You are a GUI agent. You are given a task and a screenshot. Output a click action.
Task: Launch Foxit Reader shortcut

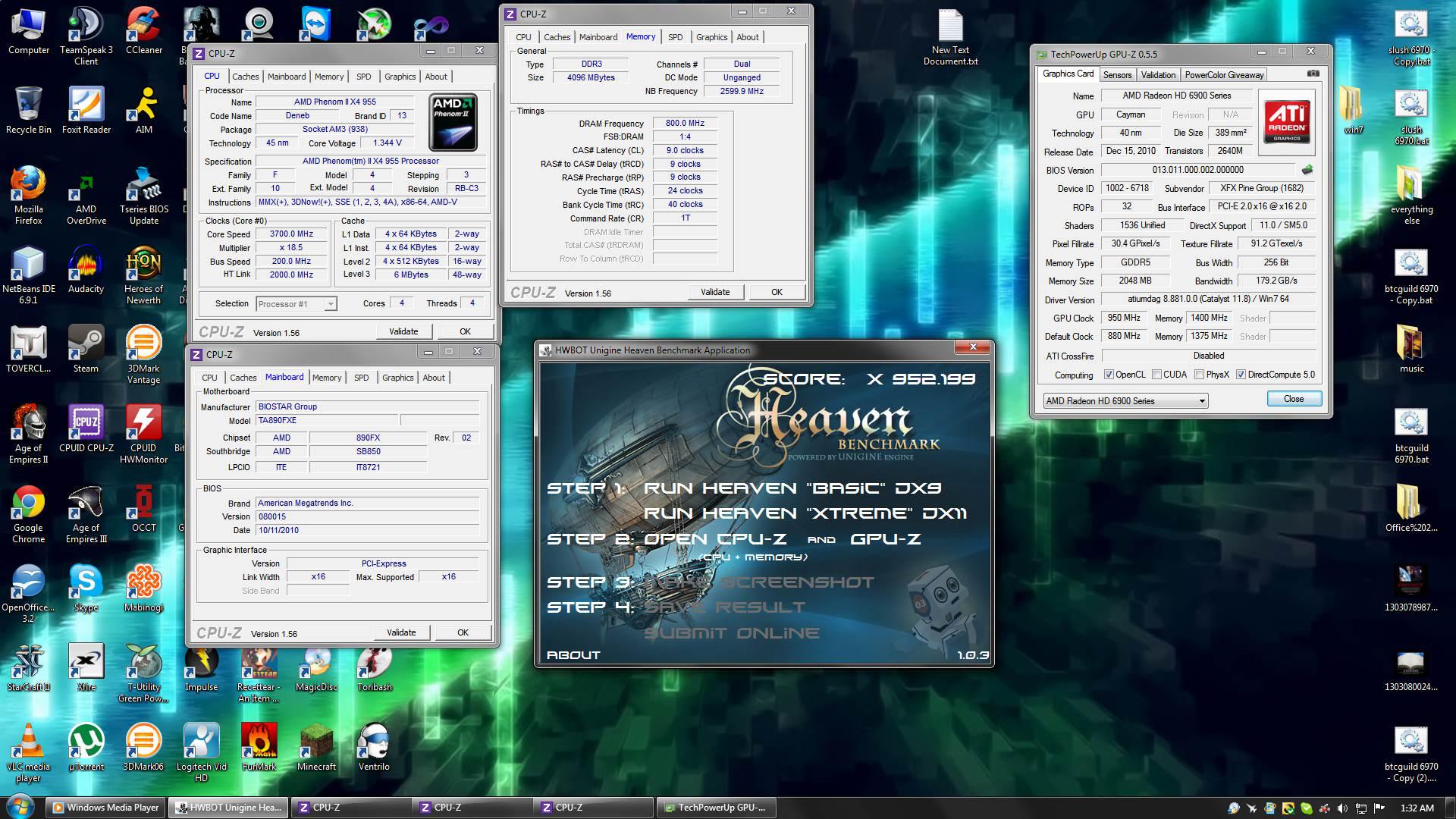[86, 111]
